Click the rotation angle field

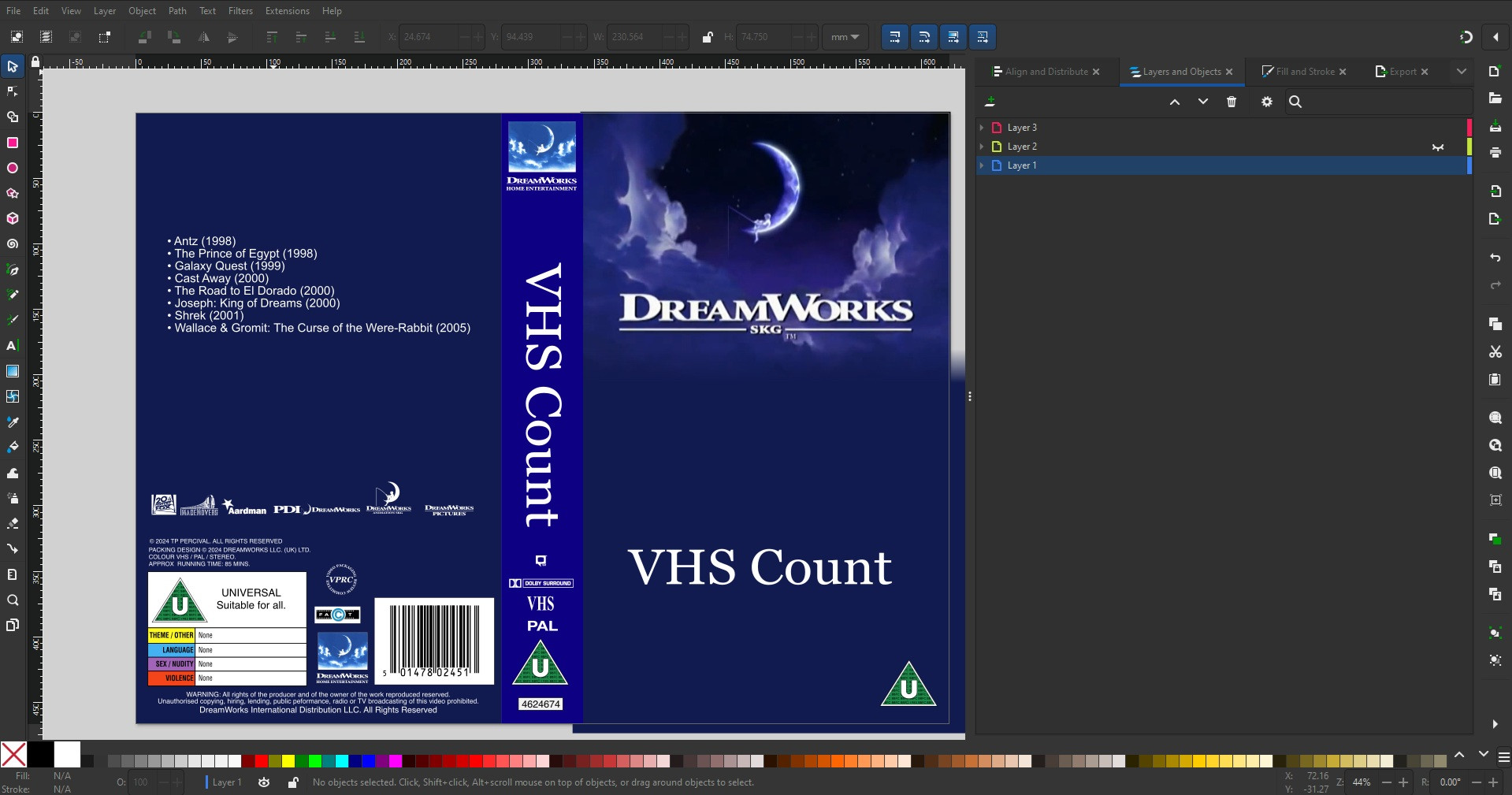click(1451, 782)
